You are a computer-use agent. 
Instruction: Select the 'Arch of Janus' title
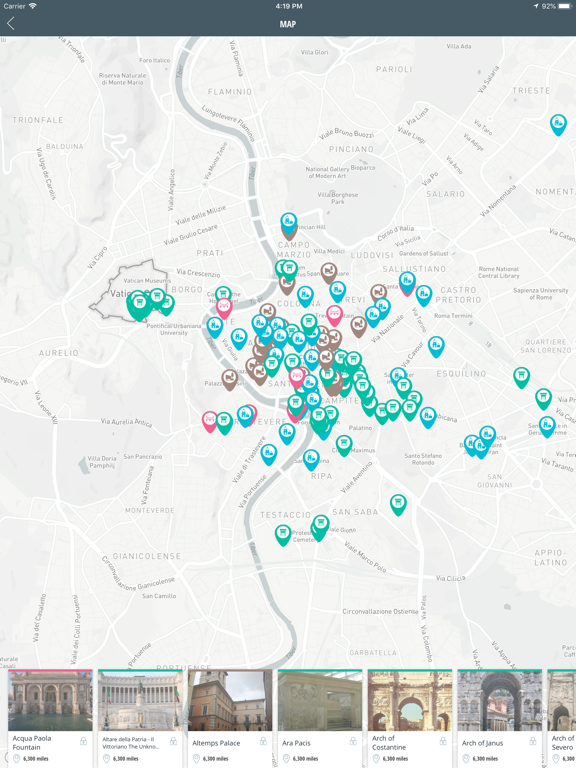click(482, 743)
